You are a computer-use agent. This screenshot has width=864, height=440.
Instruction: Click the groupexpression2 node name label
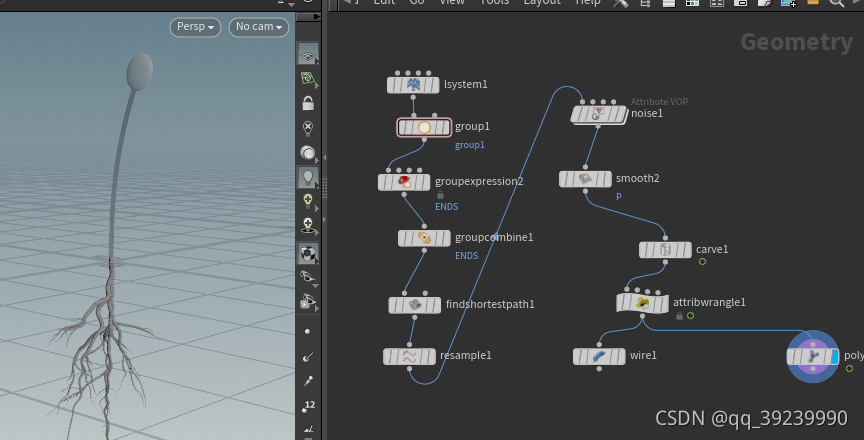[x=479, y=182]
